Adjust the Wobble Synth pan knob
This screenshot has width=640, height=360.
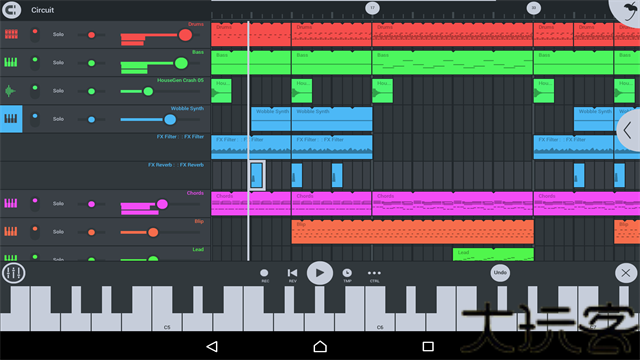(91, 119)
